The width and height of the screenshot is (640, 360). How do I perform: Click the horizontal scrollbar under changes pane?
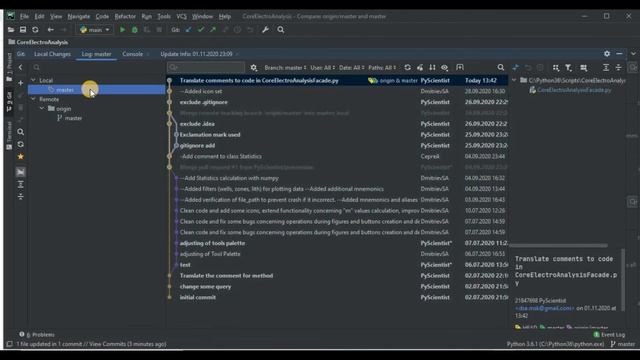[559, 246]
